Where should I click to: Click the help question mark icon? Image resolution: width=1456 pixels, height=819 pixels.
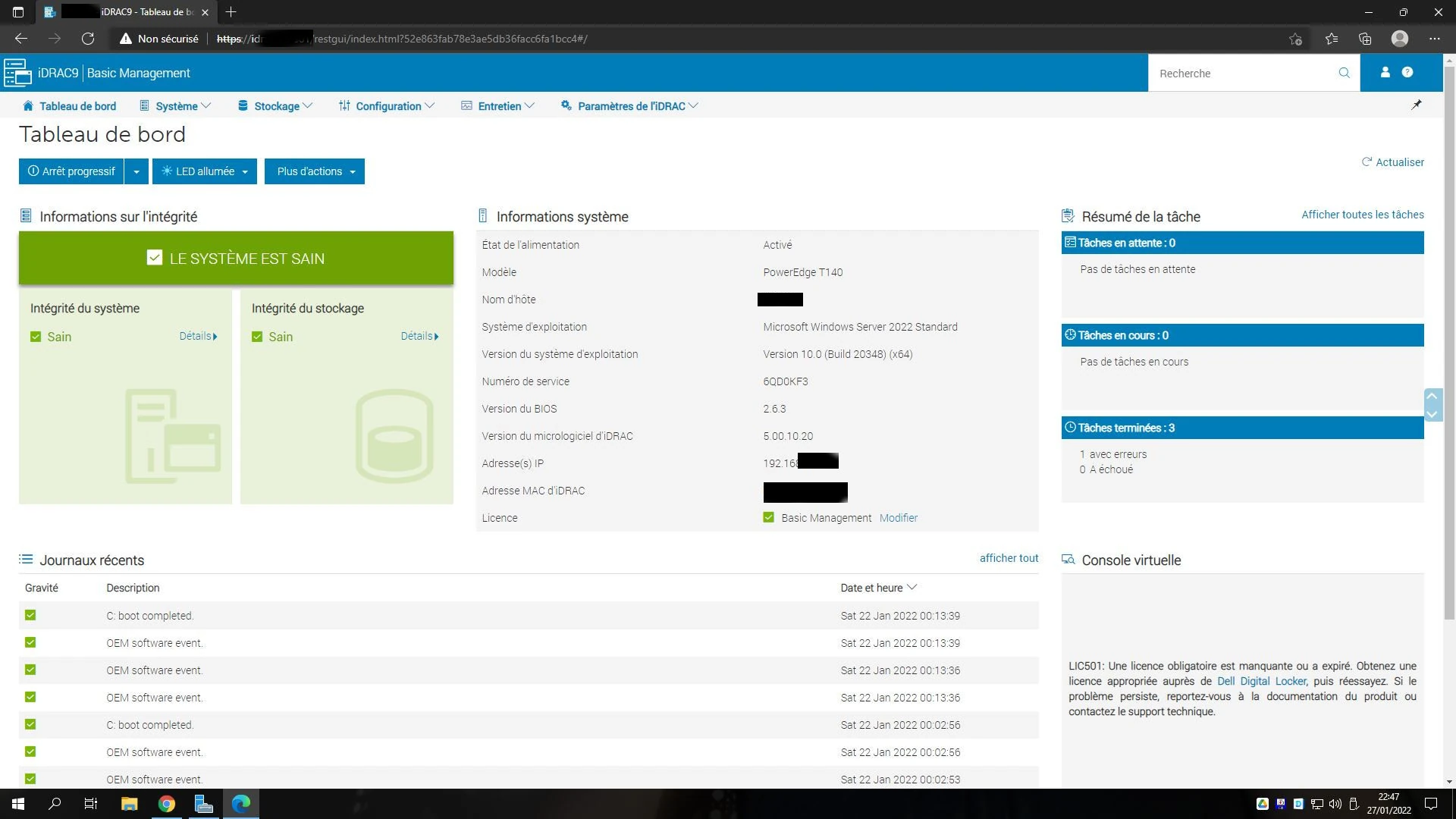(x=1409, y=73)
